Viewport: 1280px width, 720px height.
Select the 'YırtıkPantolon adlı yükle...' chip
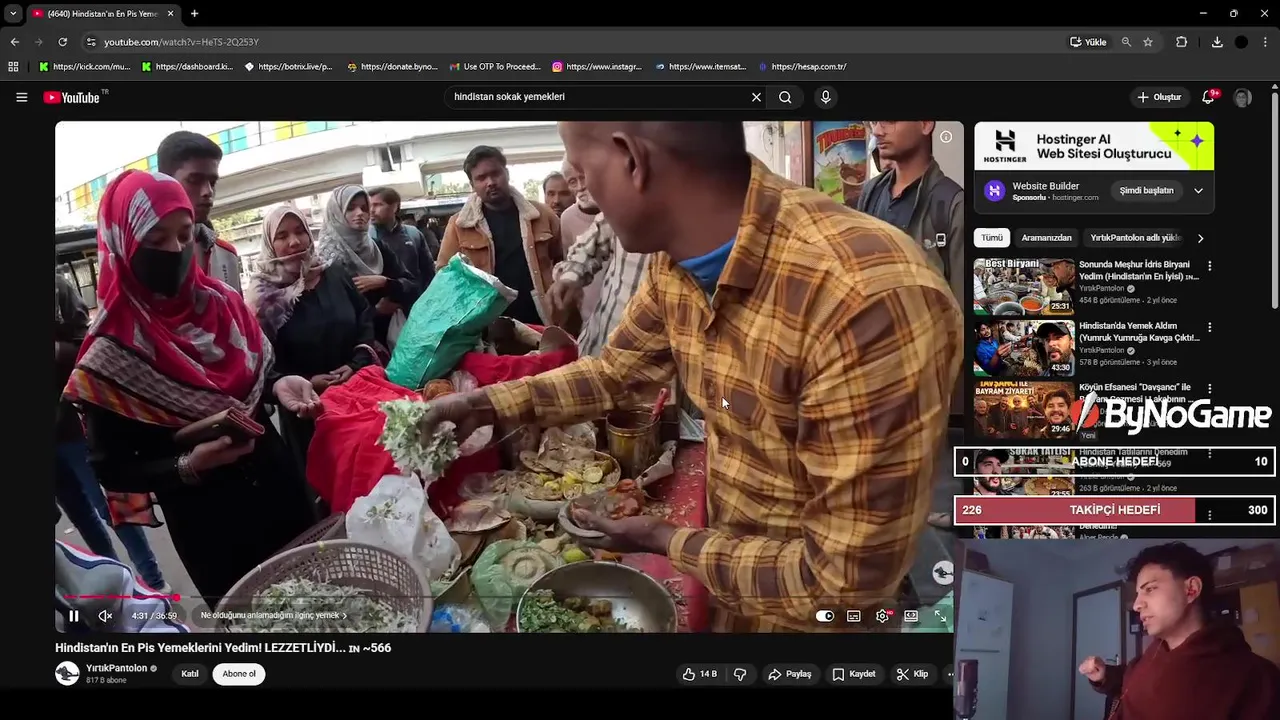(1136, 238)
